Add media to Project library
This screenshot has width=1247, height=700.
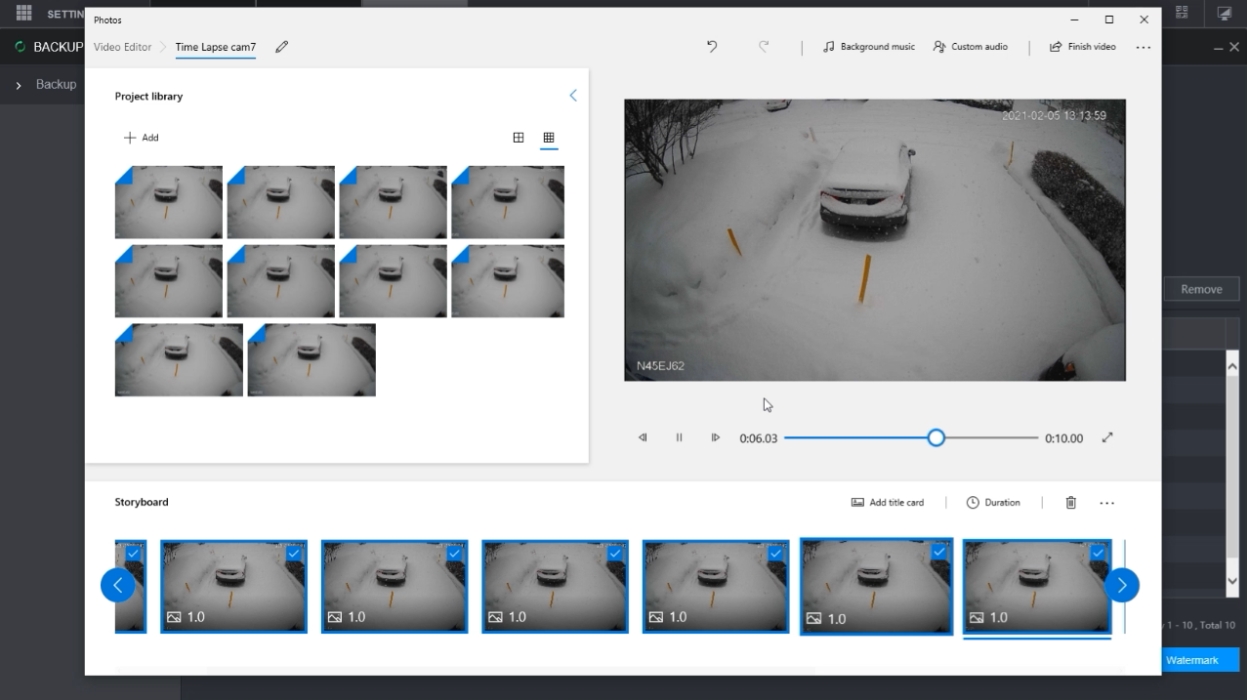pos(141,138)
